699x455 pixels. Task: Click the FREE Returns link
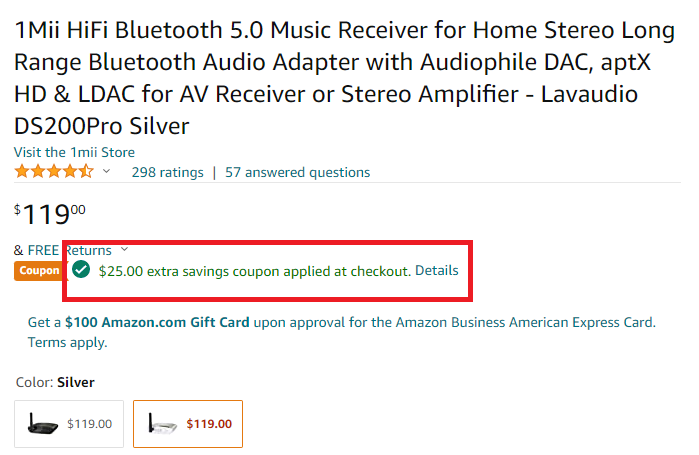click(x=70, y=250)
